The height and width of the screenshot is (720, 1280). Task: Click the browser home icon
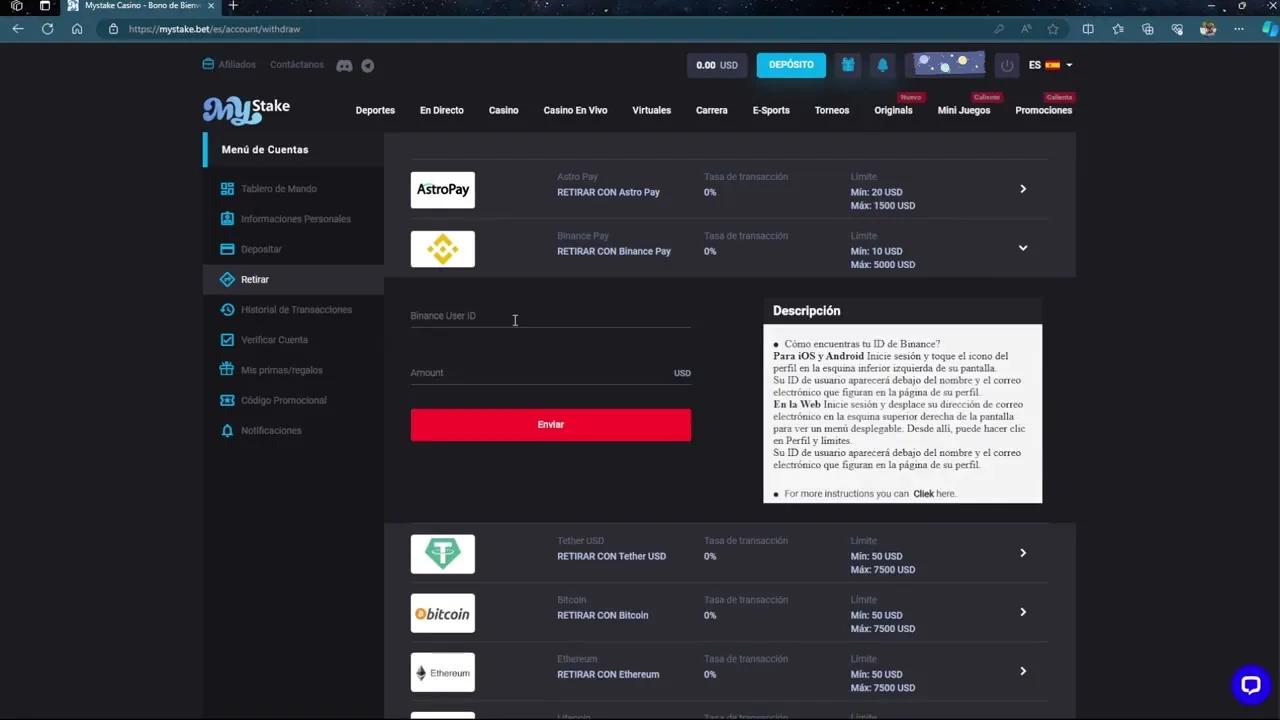click(x=77, y=29)
